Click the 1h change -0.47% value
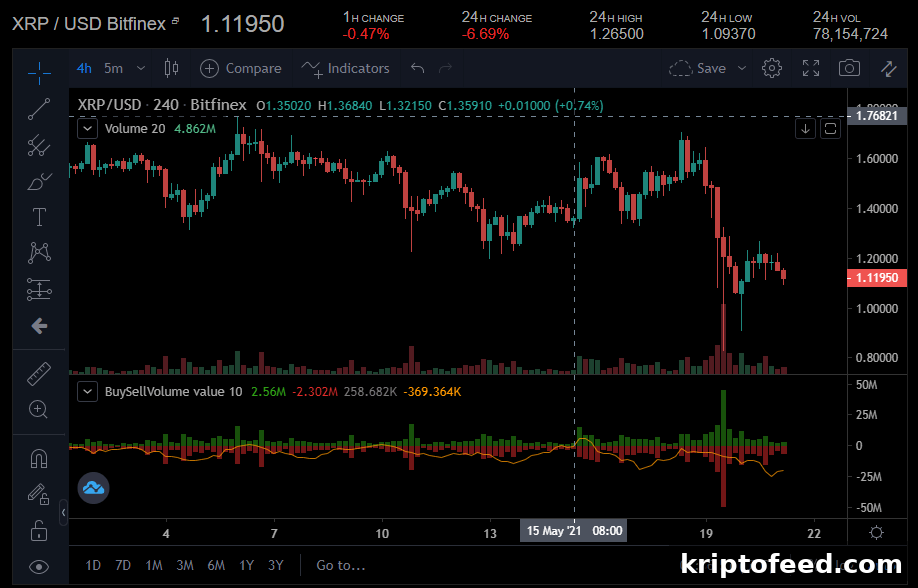The image size is (918, 588). tap(366, 35)
